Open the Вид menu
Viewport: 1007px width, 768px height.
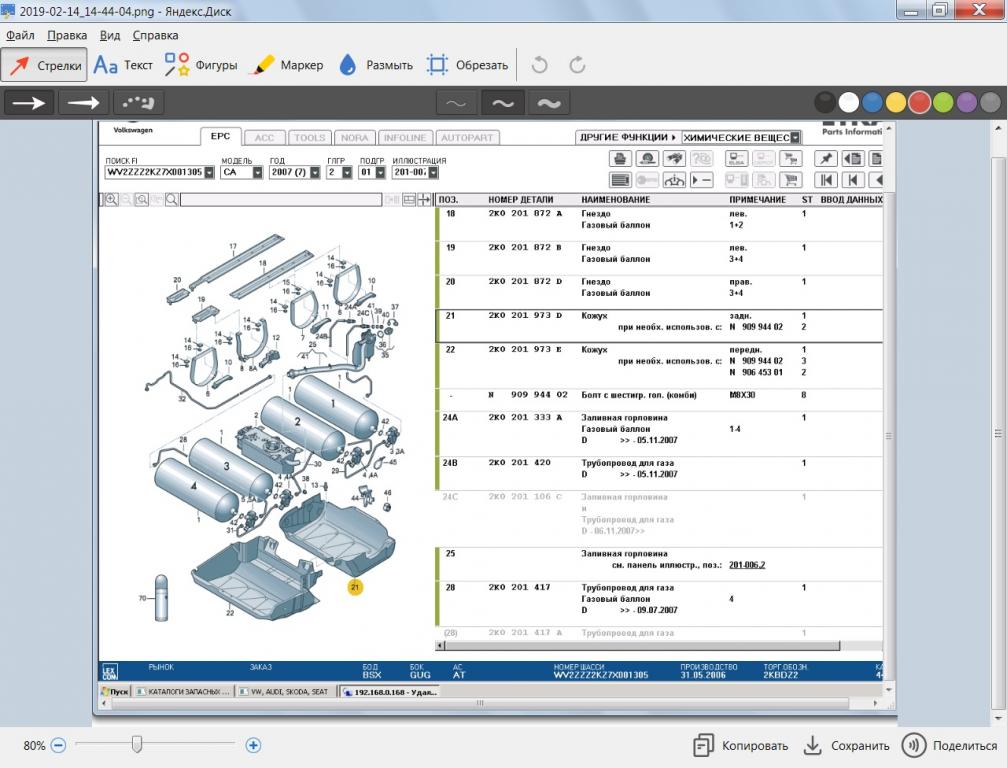tap(110, 35)
